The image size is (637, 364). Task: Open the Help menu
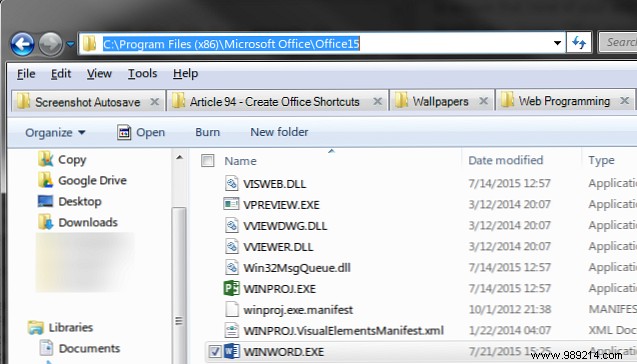(x=186, y=74)
